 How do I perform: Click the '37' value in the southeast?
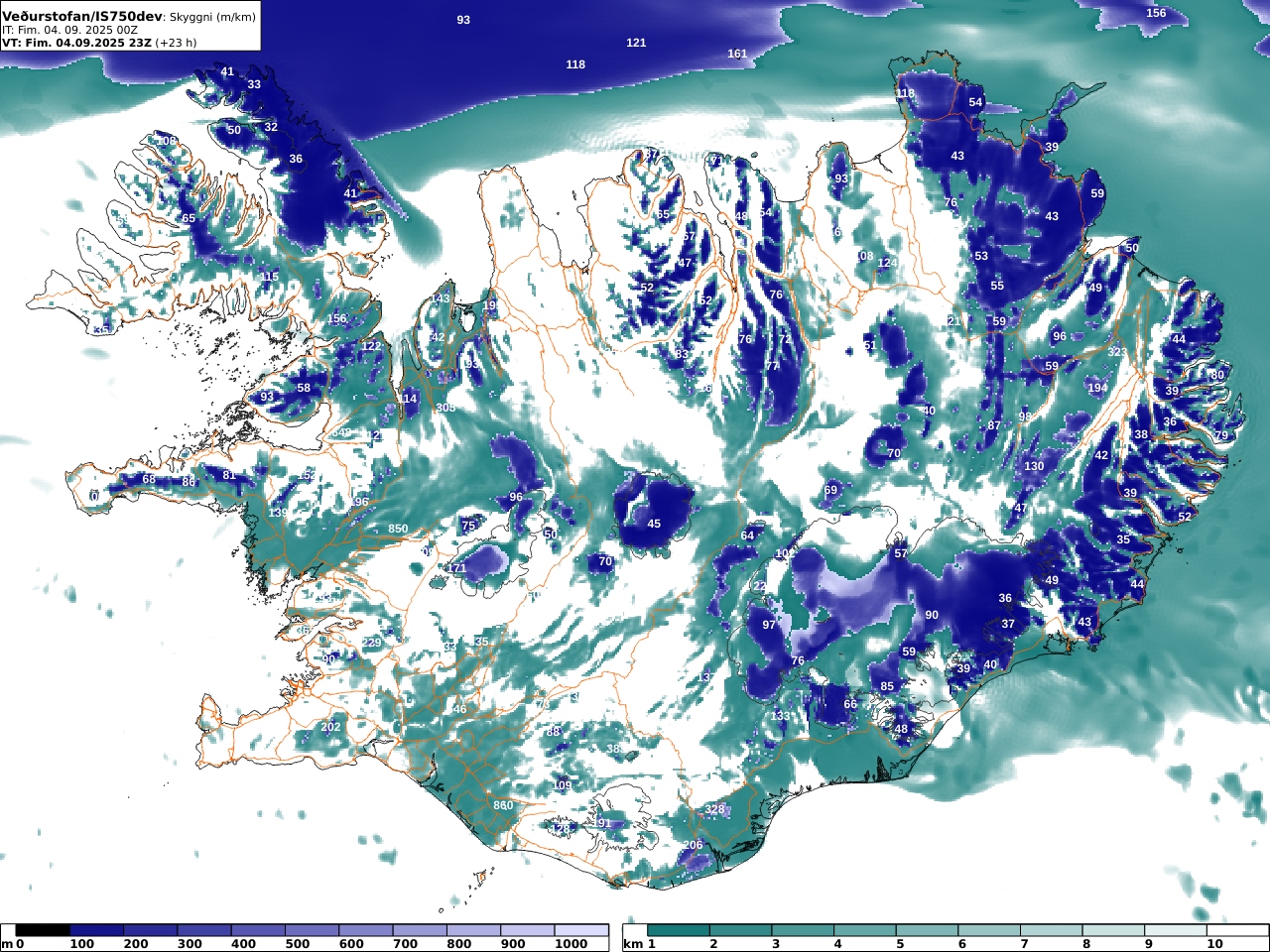(1008, 624)
